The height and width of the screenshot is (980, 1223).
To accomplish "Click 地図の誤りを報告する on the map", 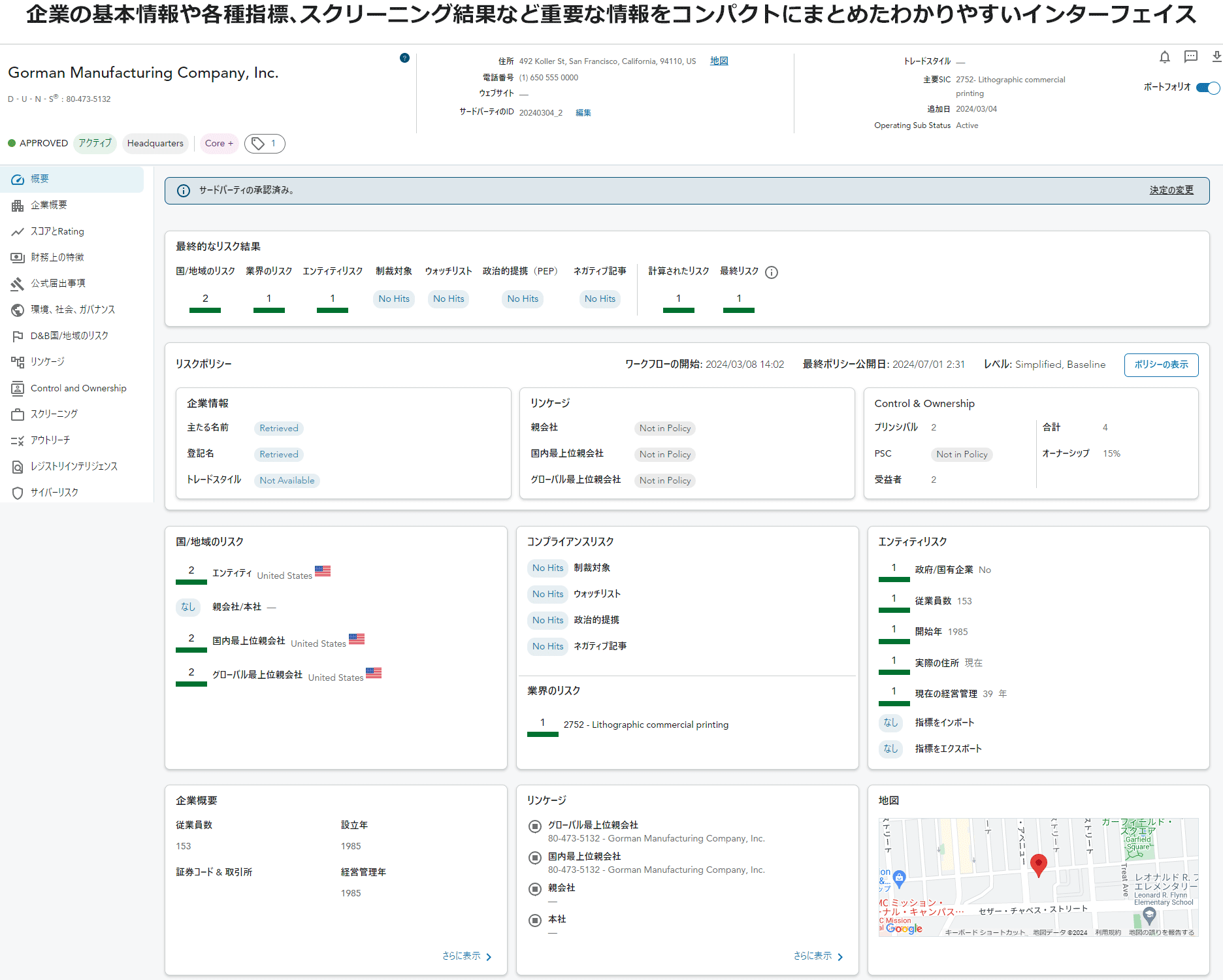I will click(x=1161, y=932).
